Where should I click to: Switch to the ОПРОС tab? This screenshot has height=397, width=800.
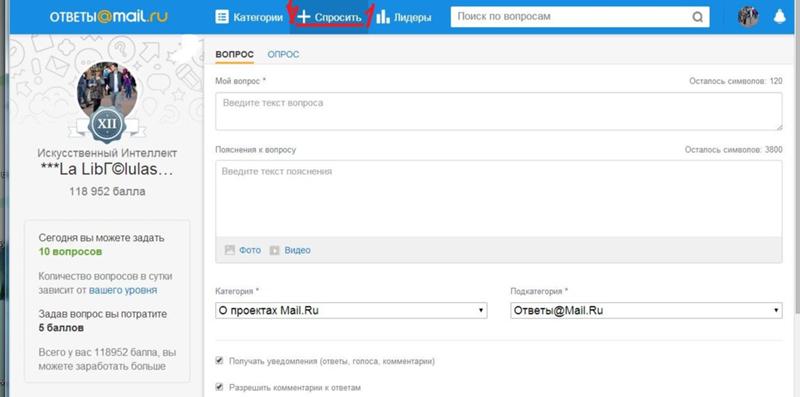click(283, 55)
